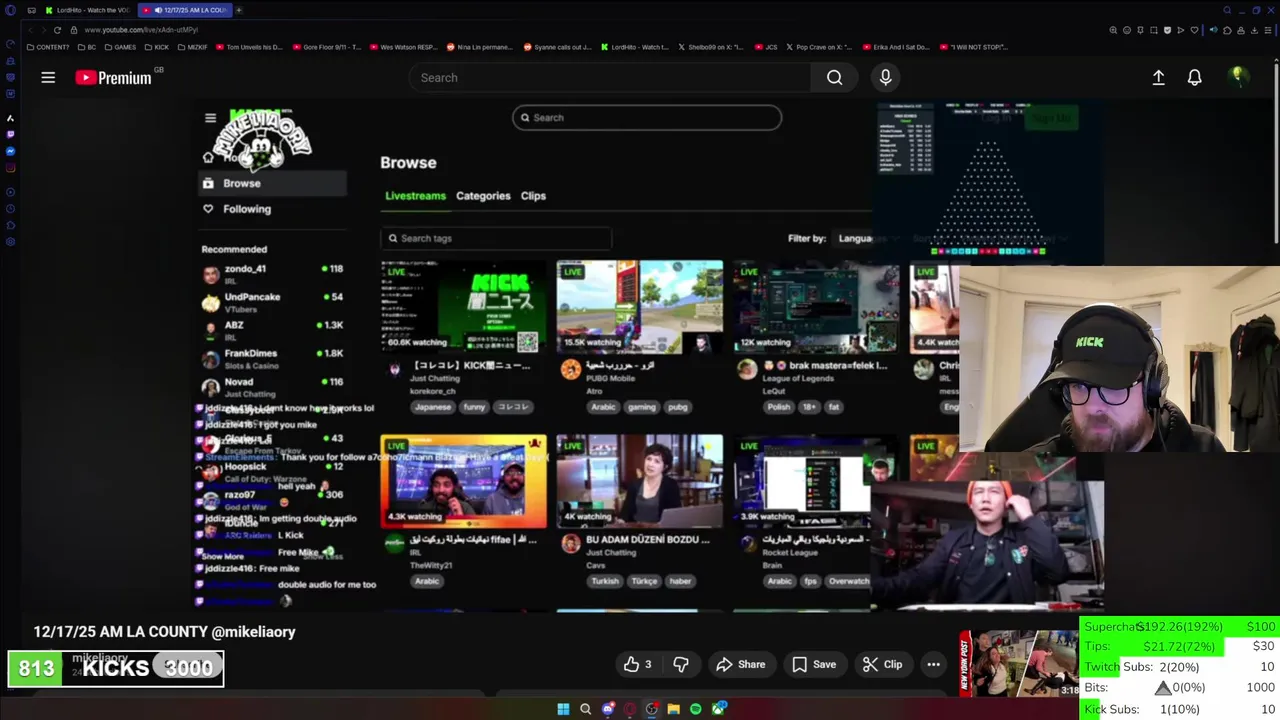
Task: Open the Tom Unveils his D... bookmark
Action: coord(250,47)
